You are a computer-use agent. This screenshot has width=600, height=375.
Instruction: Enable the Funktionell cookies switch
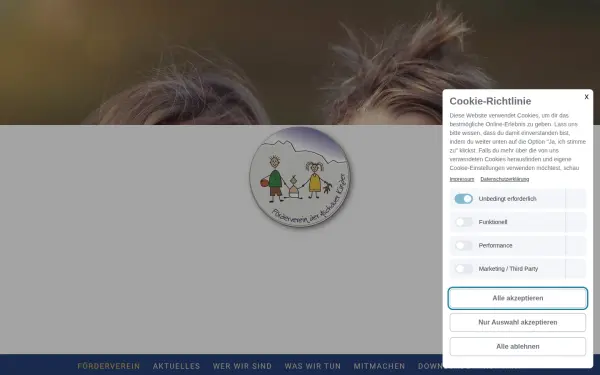coord(463,222)
